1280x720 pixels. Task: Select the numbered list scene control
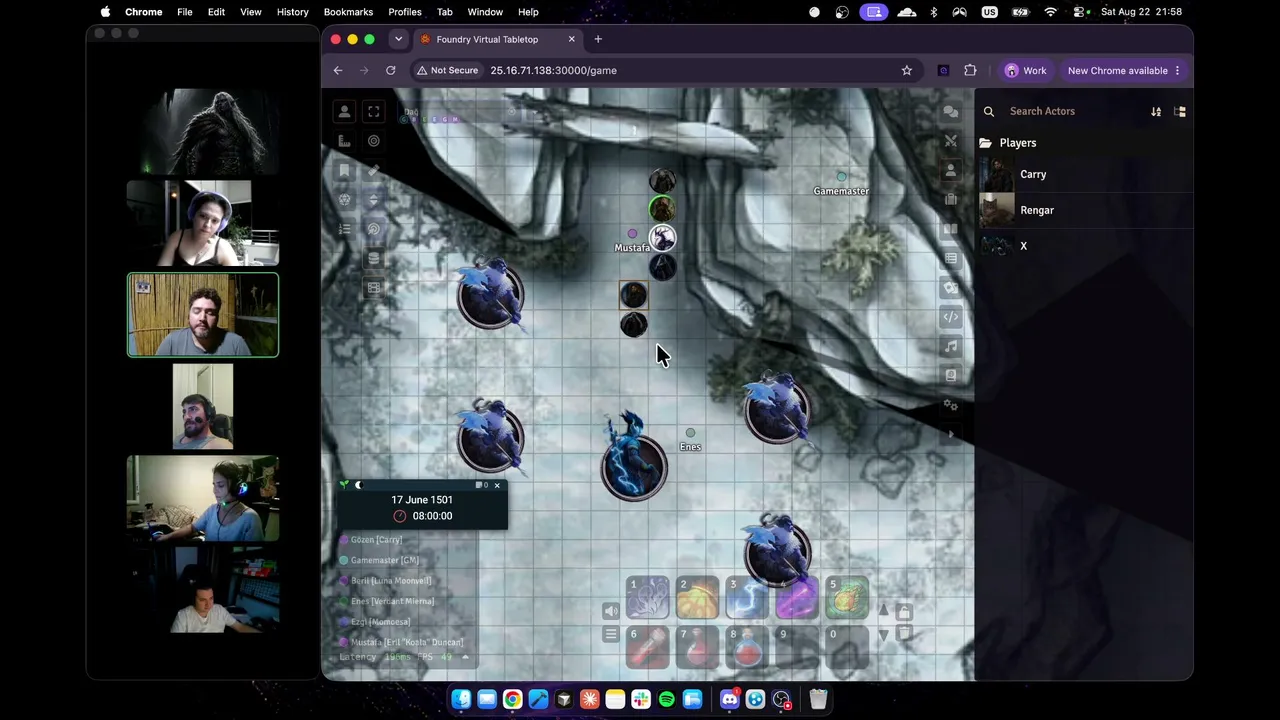coord(344,229)
